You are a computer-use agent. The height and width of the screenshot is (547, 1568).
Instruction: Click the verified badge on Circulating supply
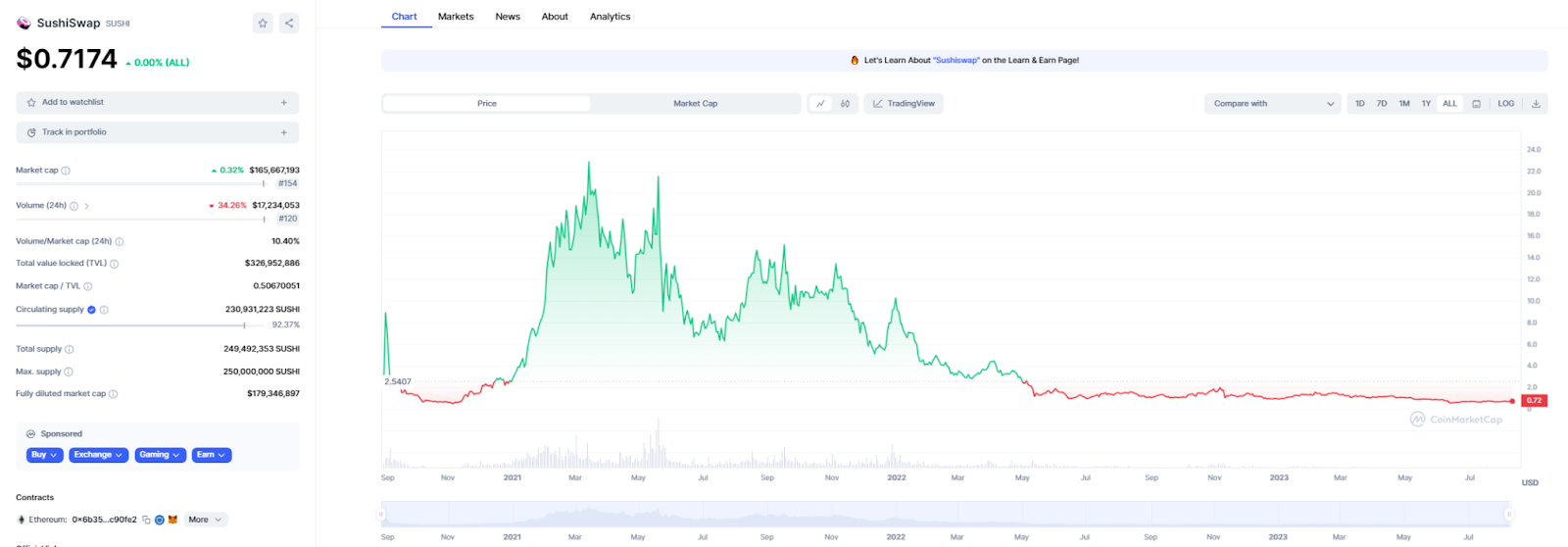(x=92, y=310)
